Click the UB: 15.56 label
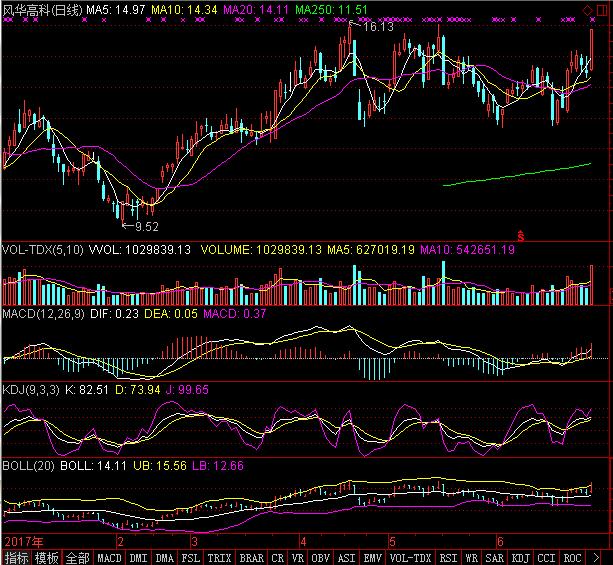Viewport: 613px width, 565px height. (x=160, y=466)
